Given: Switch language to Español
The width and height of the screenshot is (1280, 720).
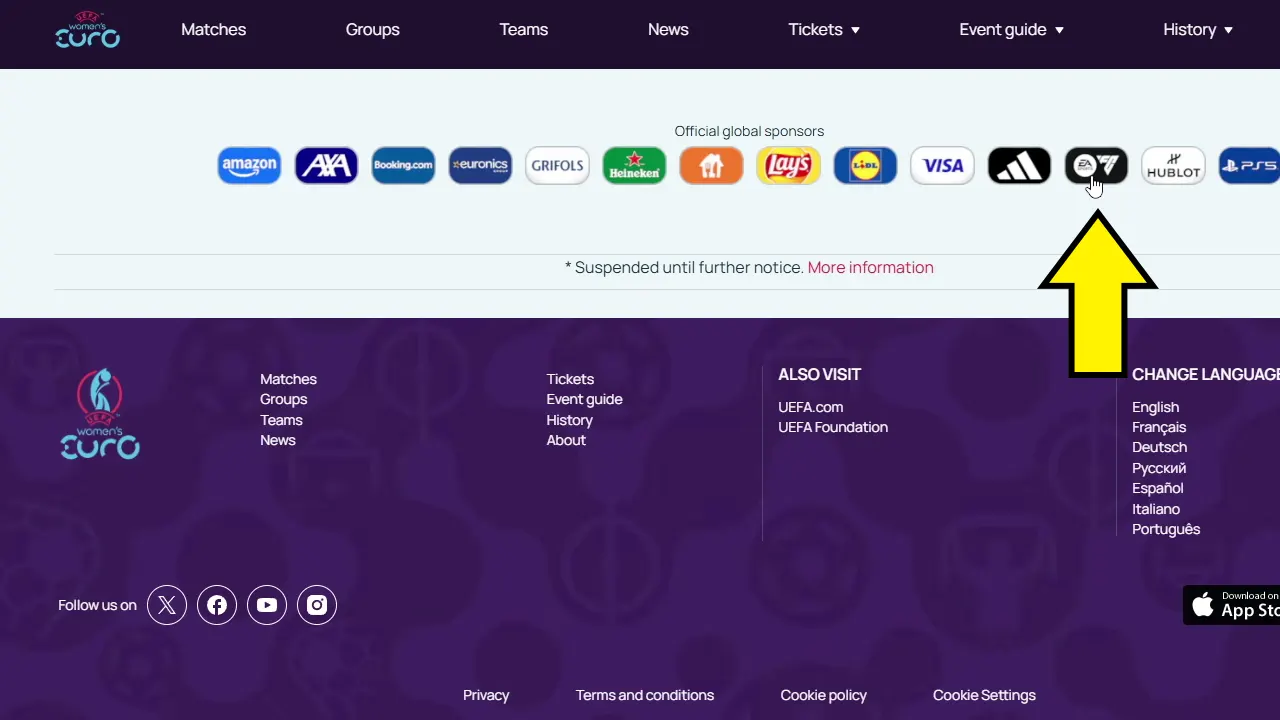Looking at the screenshot, I should point(1158,488).
